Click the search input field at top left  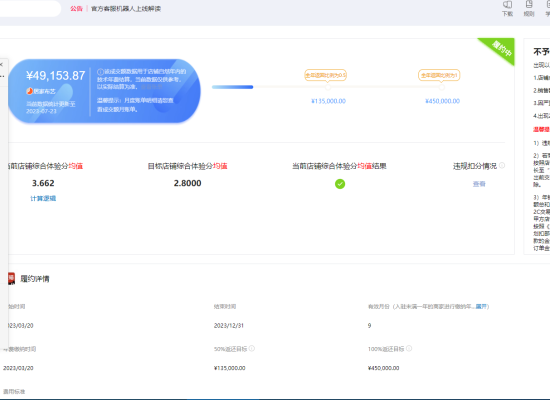tap(30, 8)
